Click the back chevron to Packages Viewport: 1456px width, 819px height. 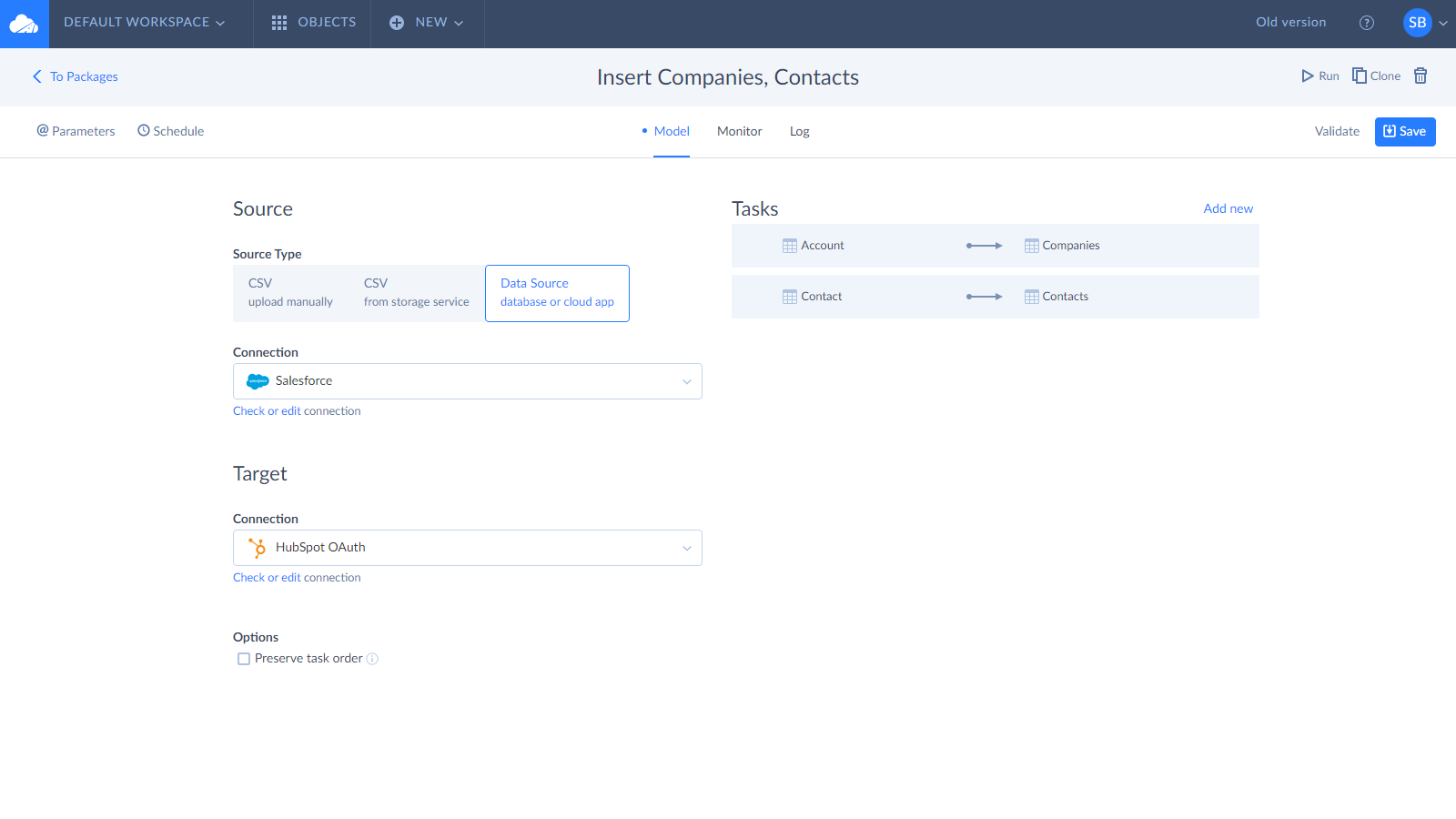(37, 76)
